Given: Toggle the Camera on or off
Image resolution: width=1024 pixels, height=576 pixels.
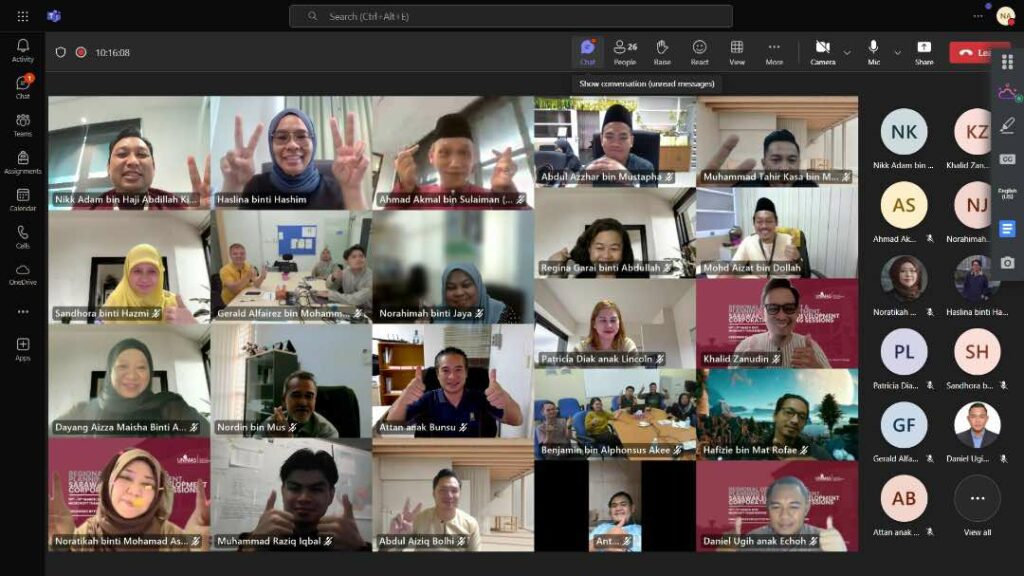Looking at the screenshot, I should pyautogui.click(x=822, y=51).
